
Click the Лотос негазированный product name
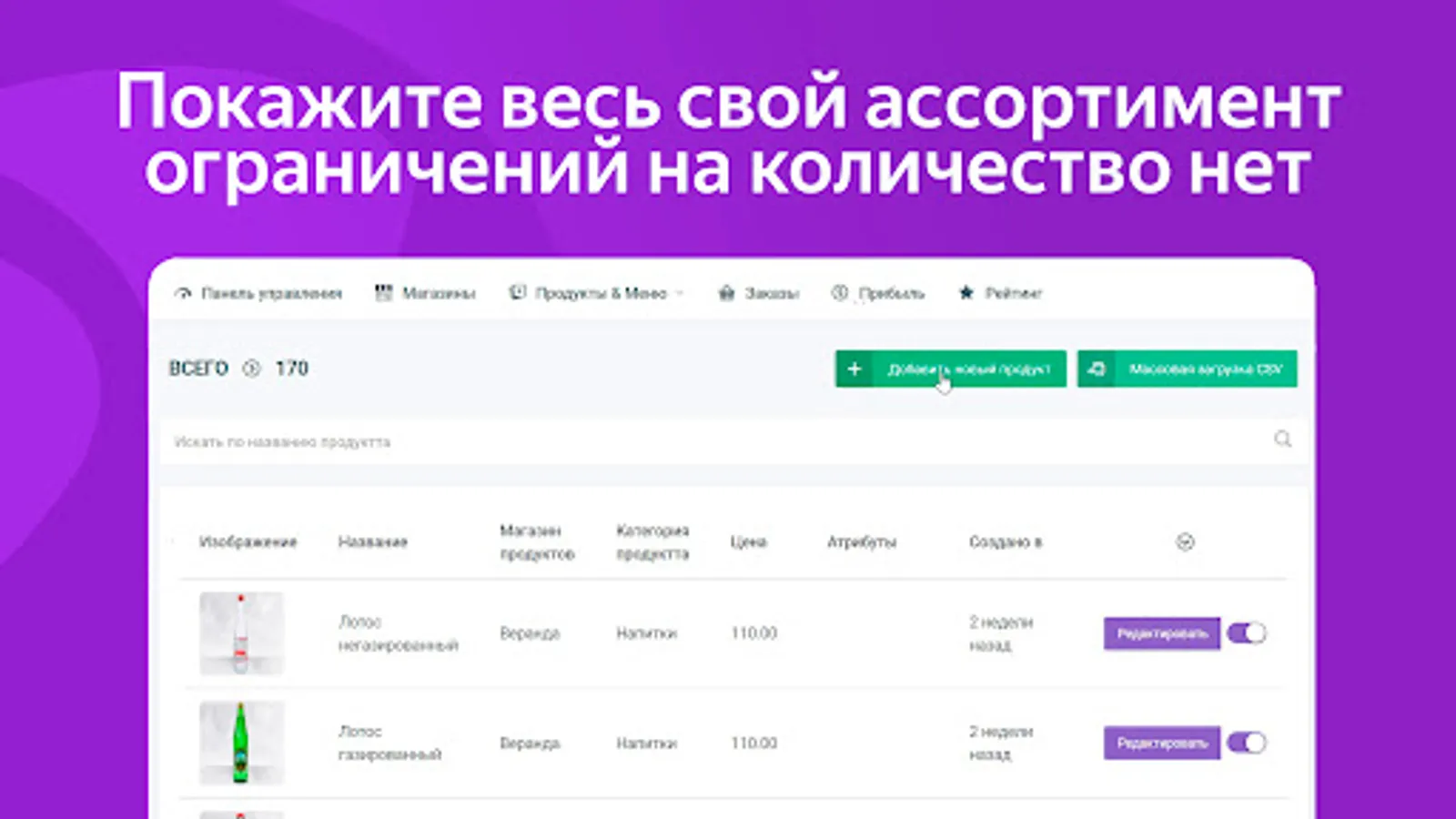[399, 633]
